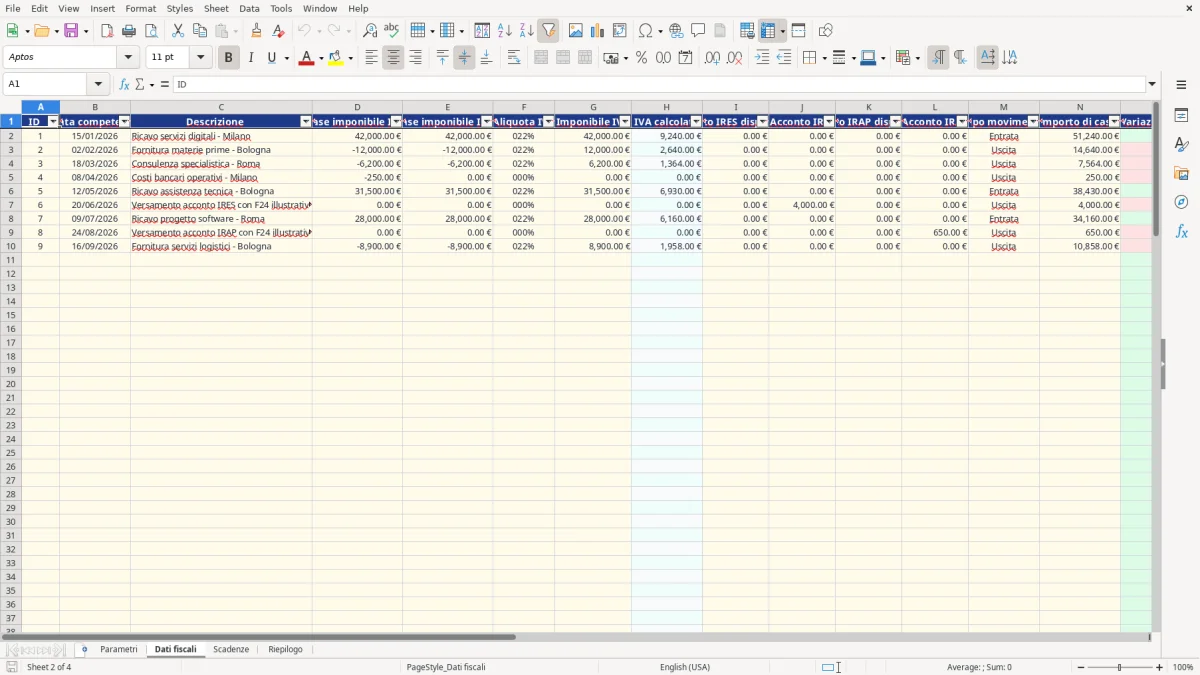Viewport: 1200px width, 675px height.
Task: Click the Function Wizard button
Action: 125,85
